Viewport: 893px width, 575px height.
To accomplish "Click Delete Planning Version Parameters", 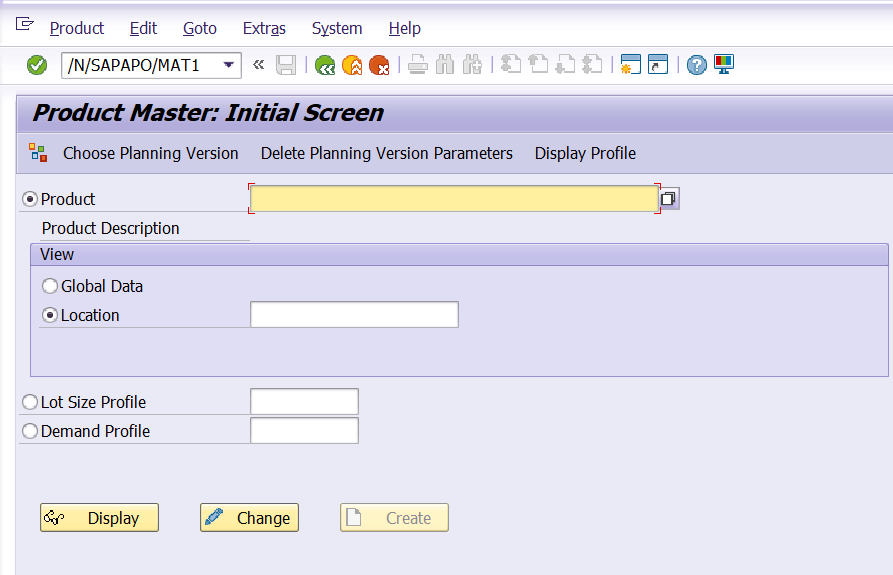I will pos(387,153).
